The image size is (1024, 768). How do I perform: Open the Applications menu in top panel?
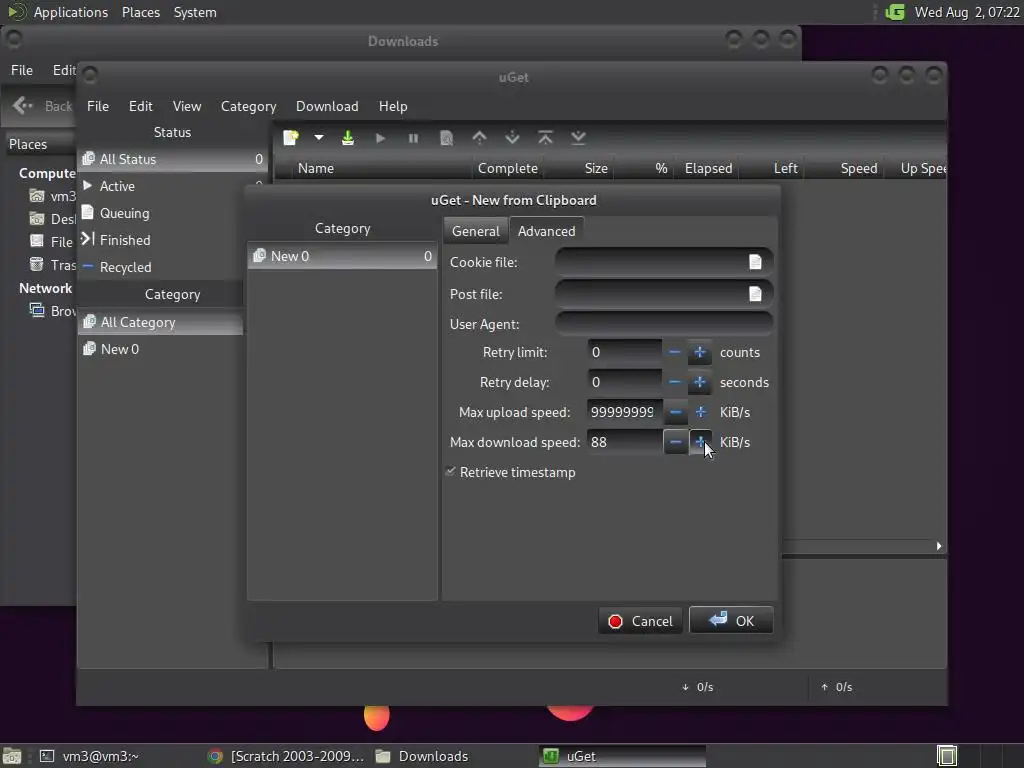(x=71, y=12)
